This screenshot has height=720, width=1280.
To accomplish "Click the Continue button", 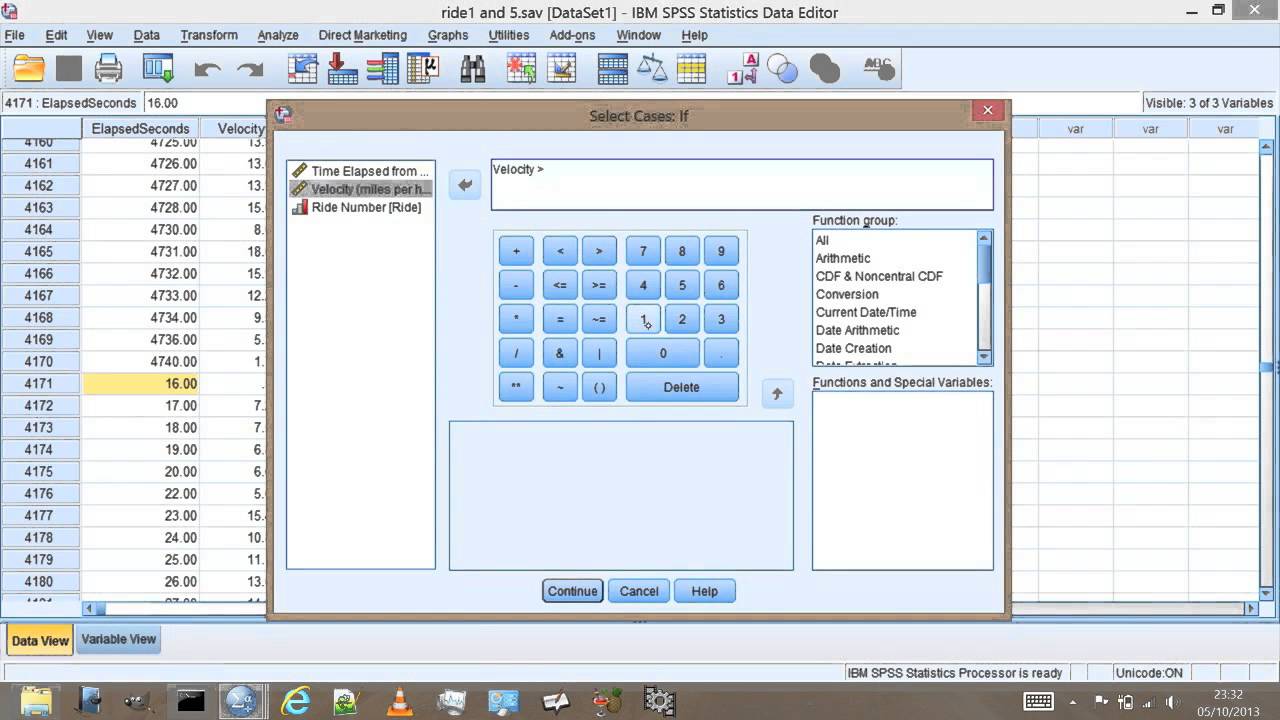I will click(x=572, y=591).
